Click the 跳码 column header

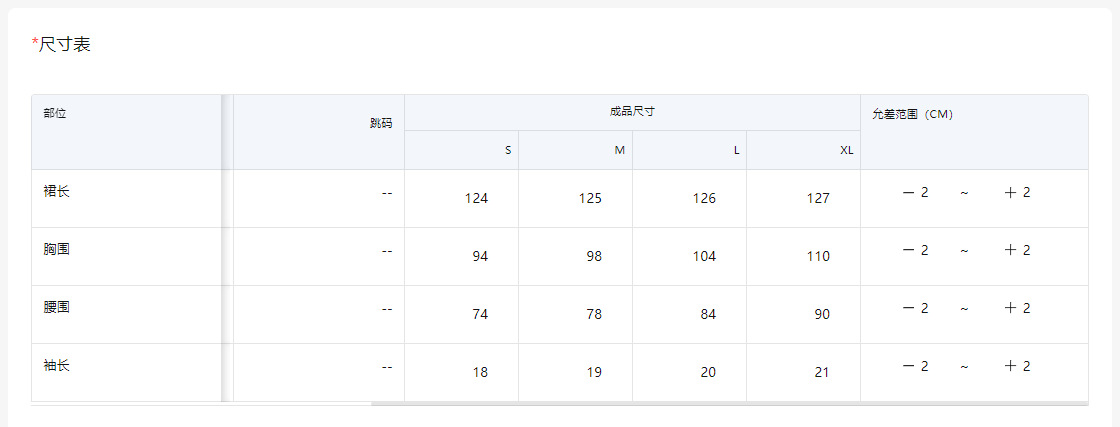click(380, 123)
